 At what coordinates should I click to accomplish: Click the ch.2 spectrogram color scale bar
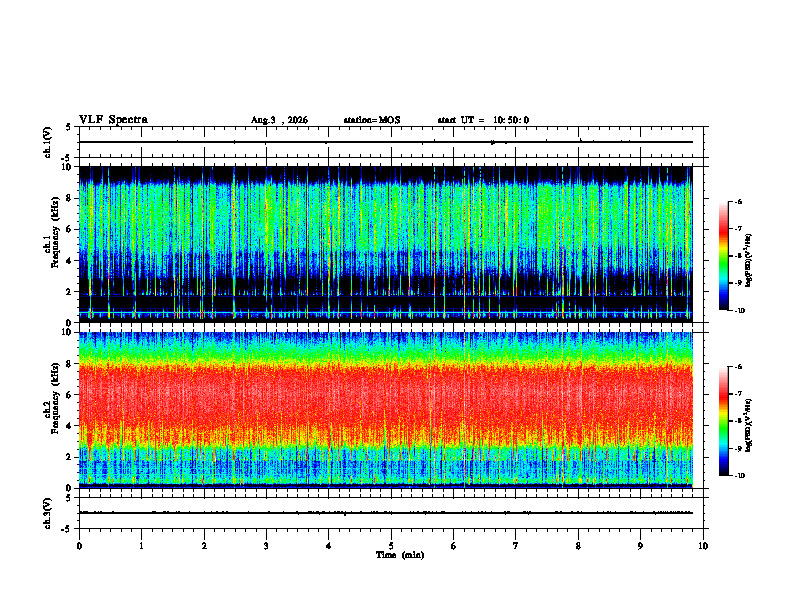click(x=723, y=421)
